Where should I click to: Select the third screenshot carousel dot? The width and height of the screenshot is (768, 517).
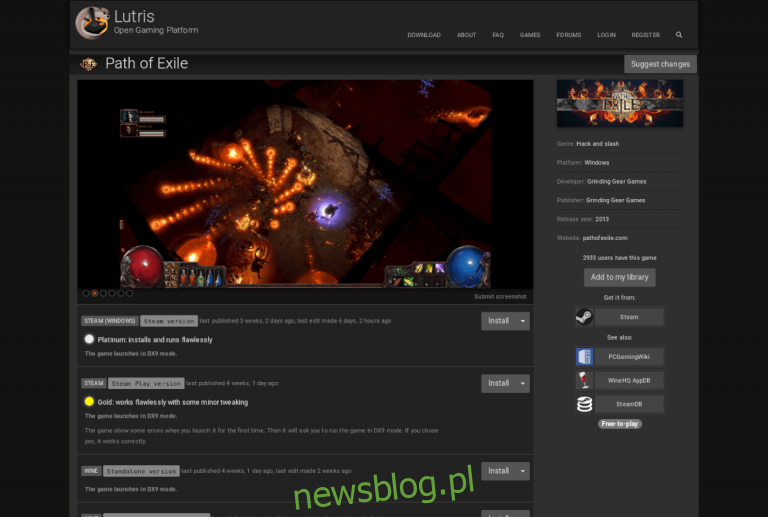tap(103, 293)
